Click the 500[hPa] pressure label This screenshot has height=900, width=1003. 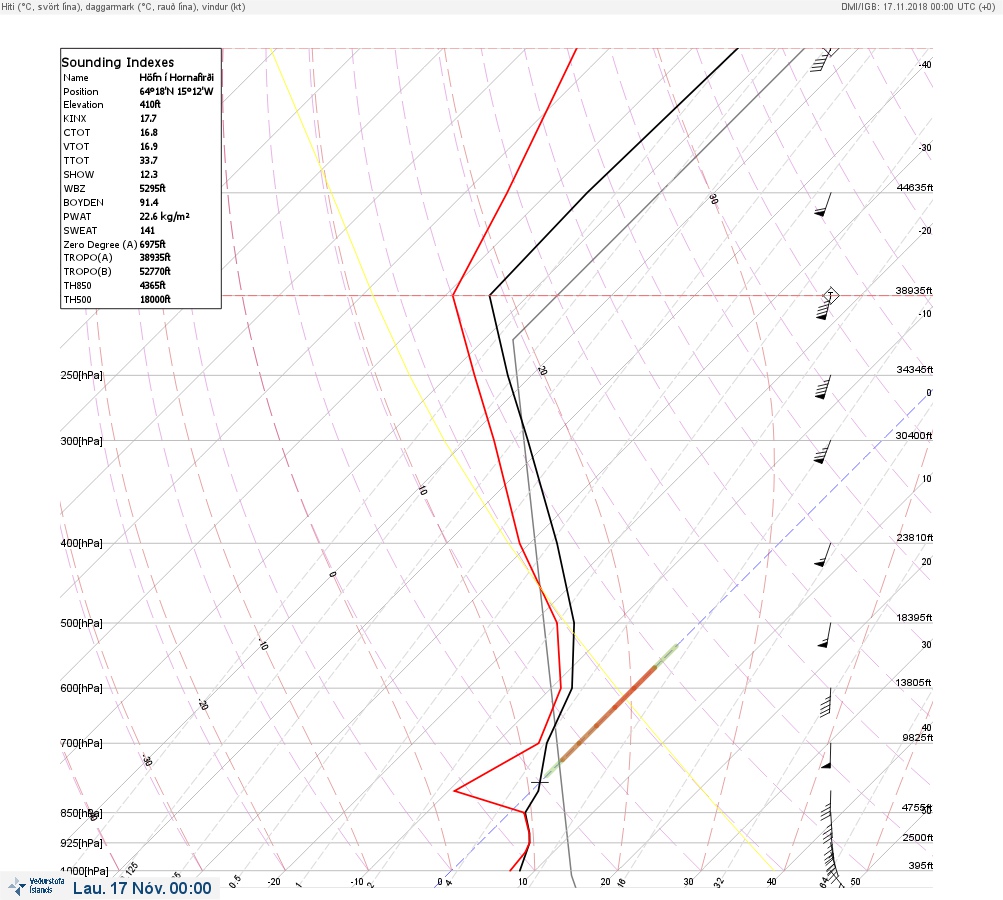pos(81,623)
